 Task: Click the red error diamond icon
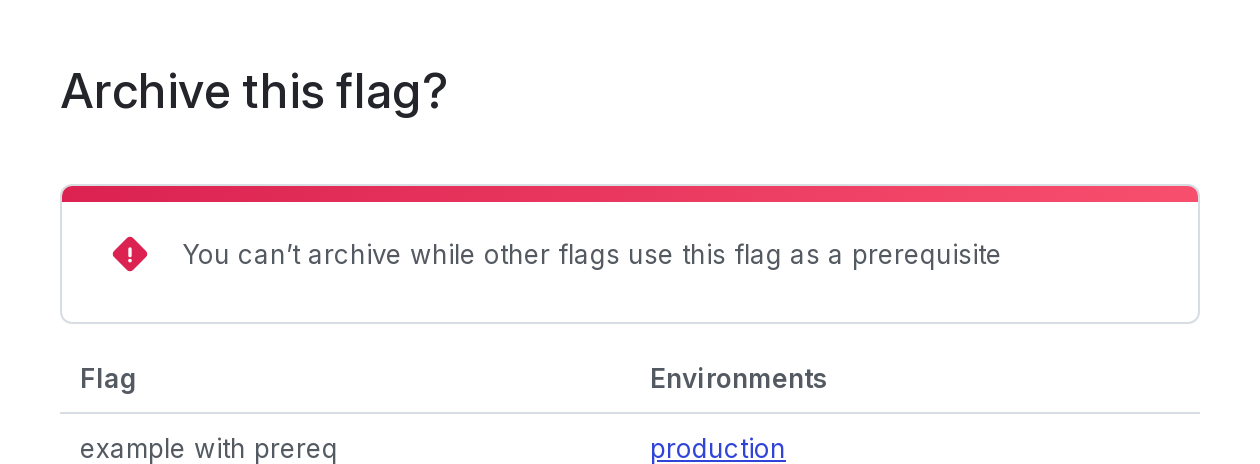tap(130, 255)
